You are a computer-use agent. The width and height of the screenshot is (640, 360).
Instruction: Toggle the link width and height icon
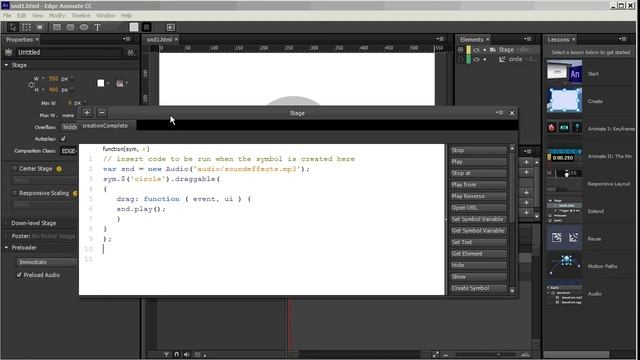tap(31, 84)
